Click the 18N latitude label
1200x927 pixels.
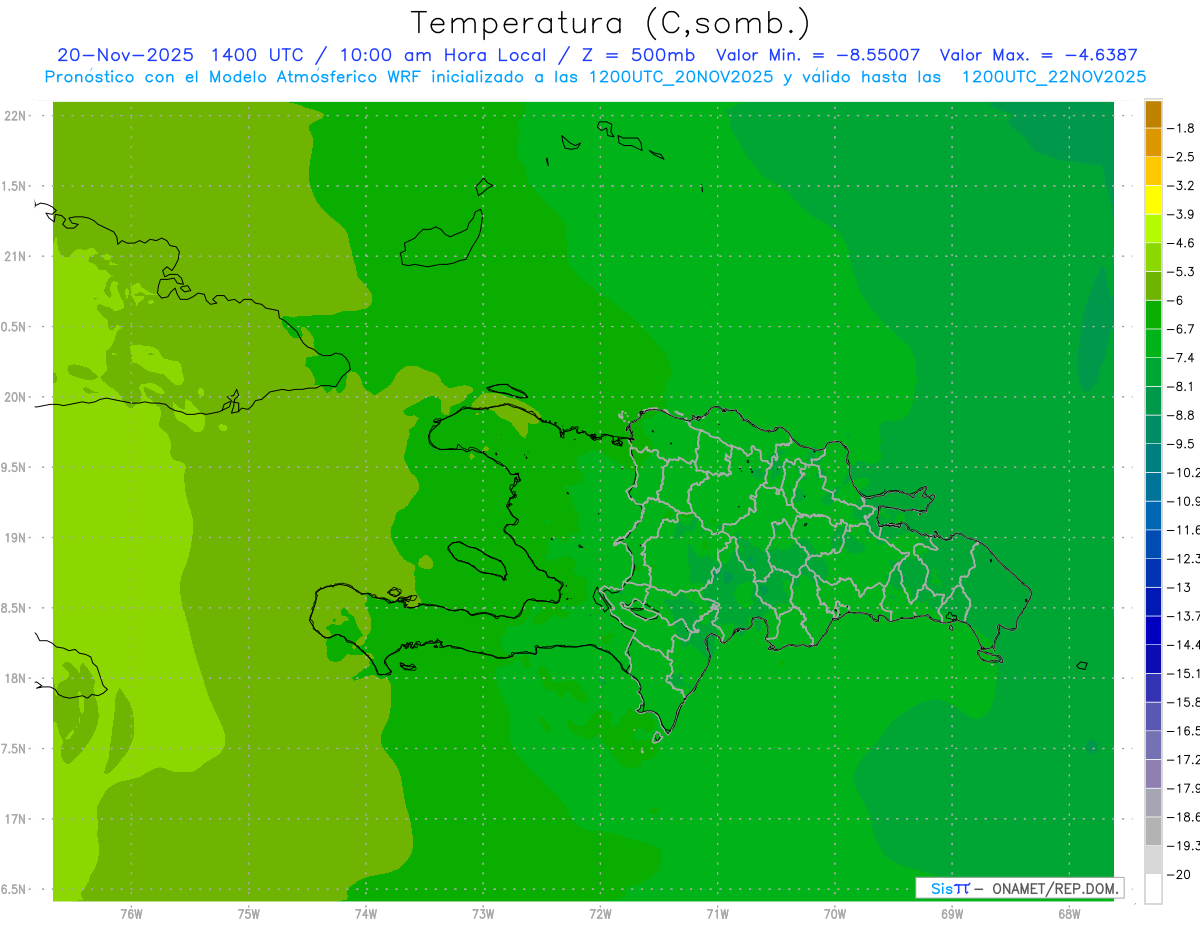pos(16,678)
